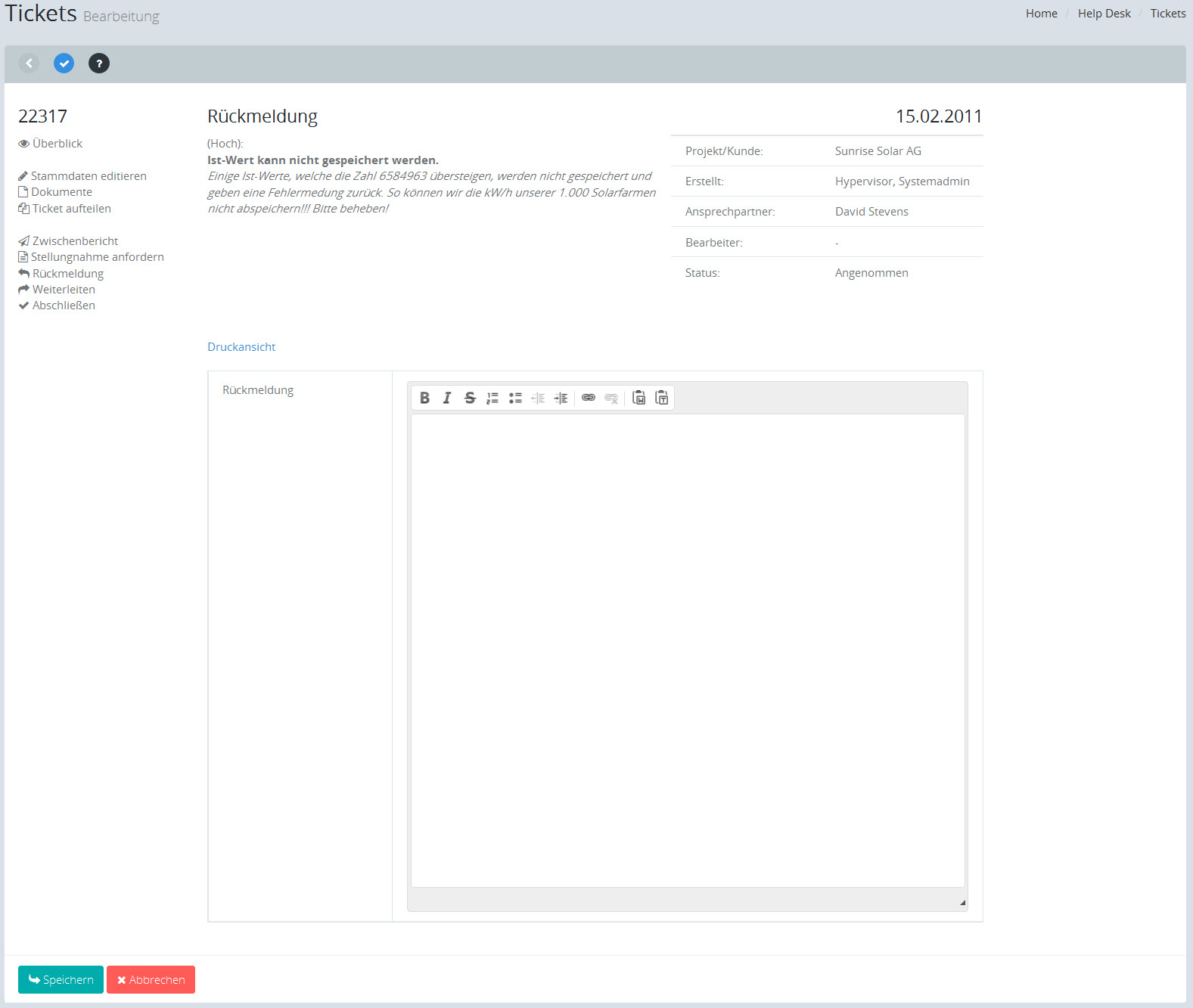
Task: Click Paste as plain text icon
Action: (662, 398)
